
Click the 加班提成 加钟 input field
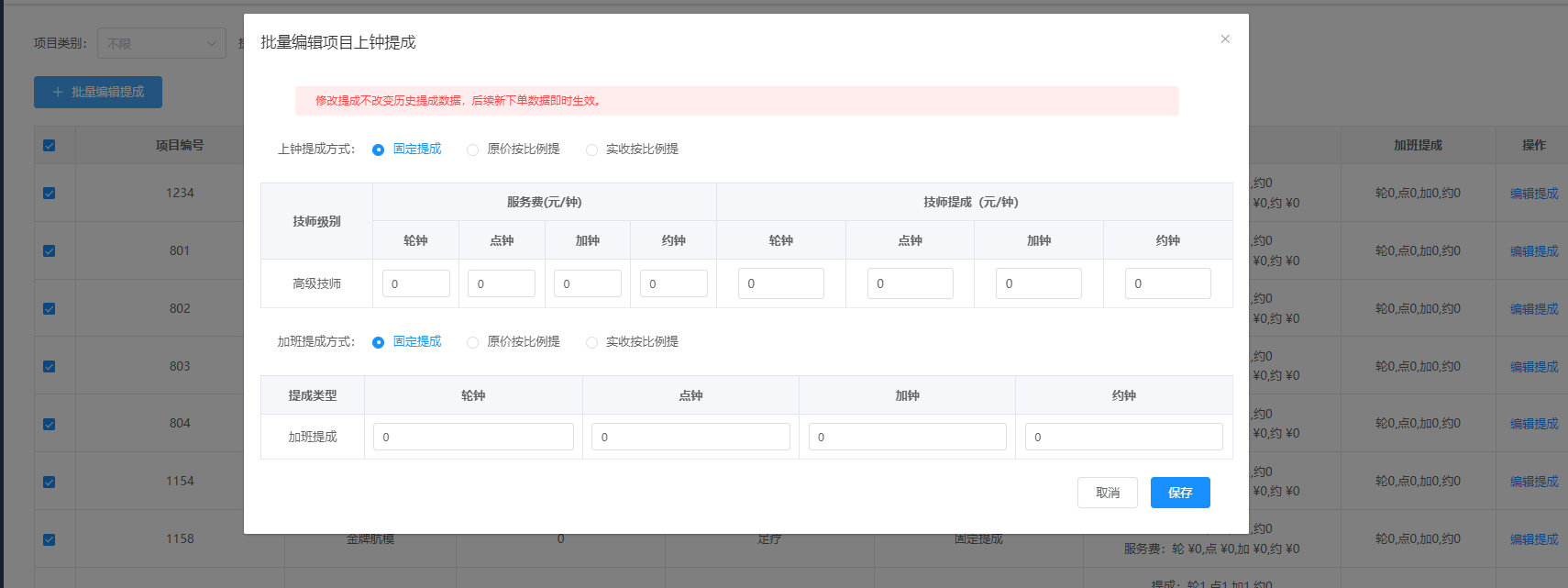(908, 437)
